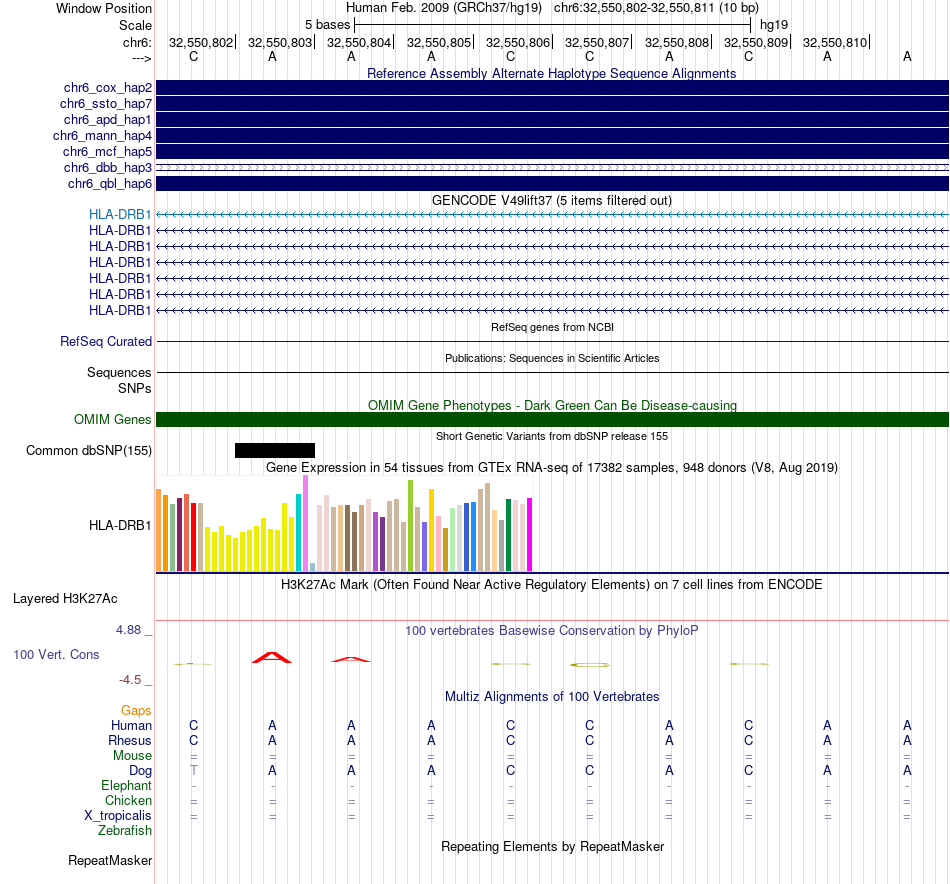Click the Zebrafish species label
Image resolution: width=950 pixels, height=884 pixels.
click(x=125, y=831)
